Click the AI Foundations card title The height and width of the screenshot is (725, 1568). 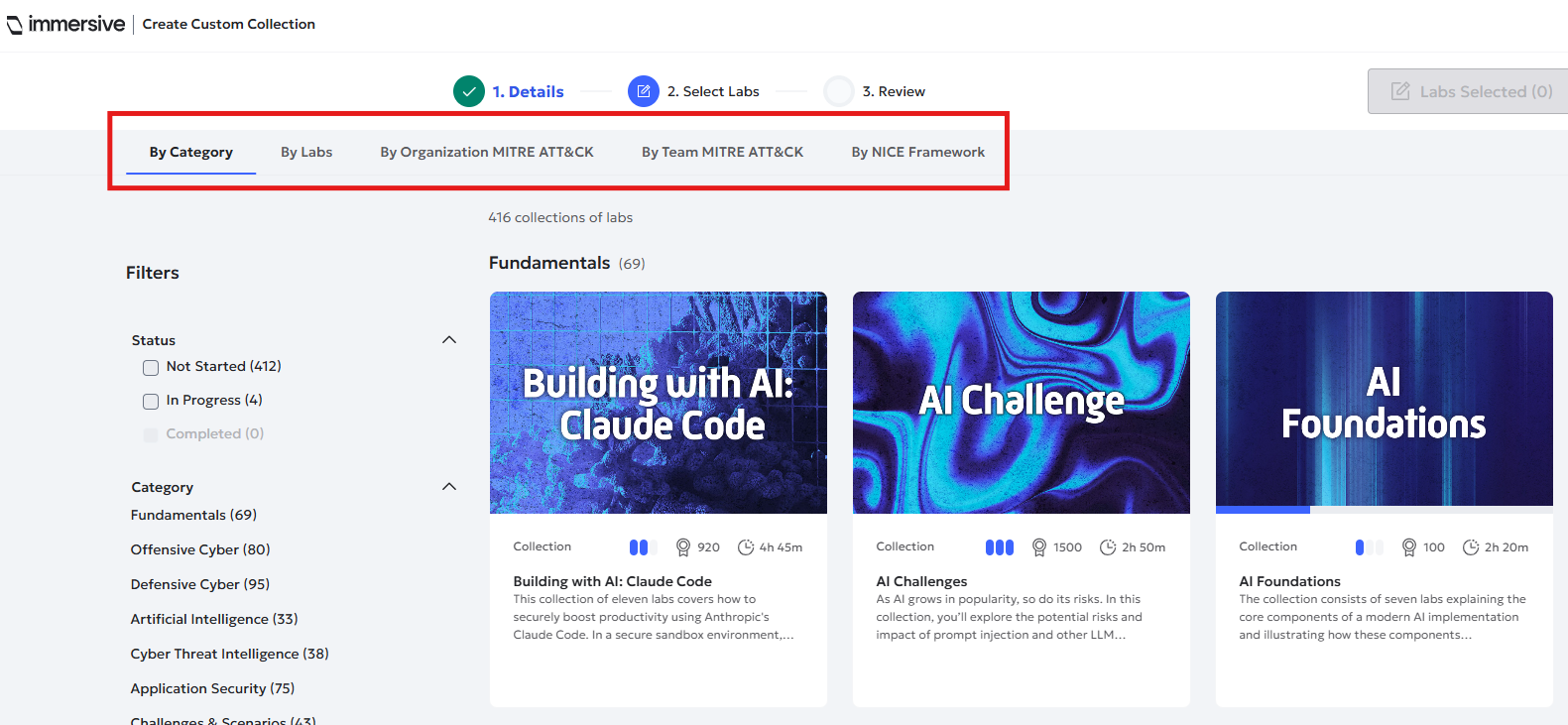[1289, 581]
